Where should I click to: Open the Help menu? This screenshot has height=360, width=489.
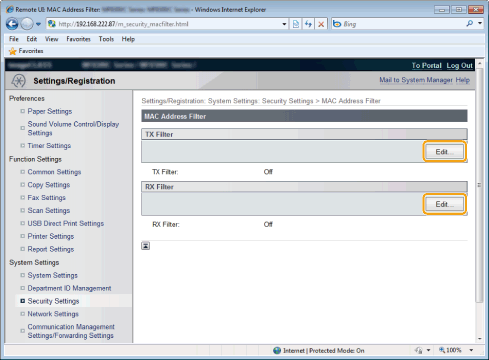click(x=128, y=39)
